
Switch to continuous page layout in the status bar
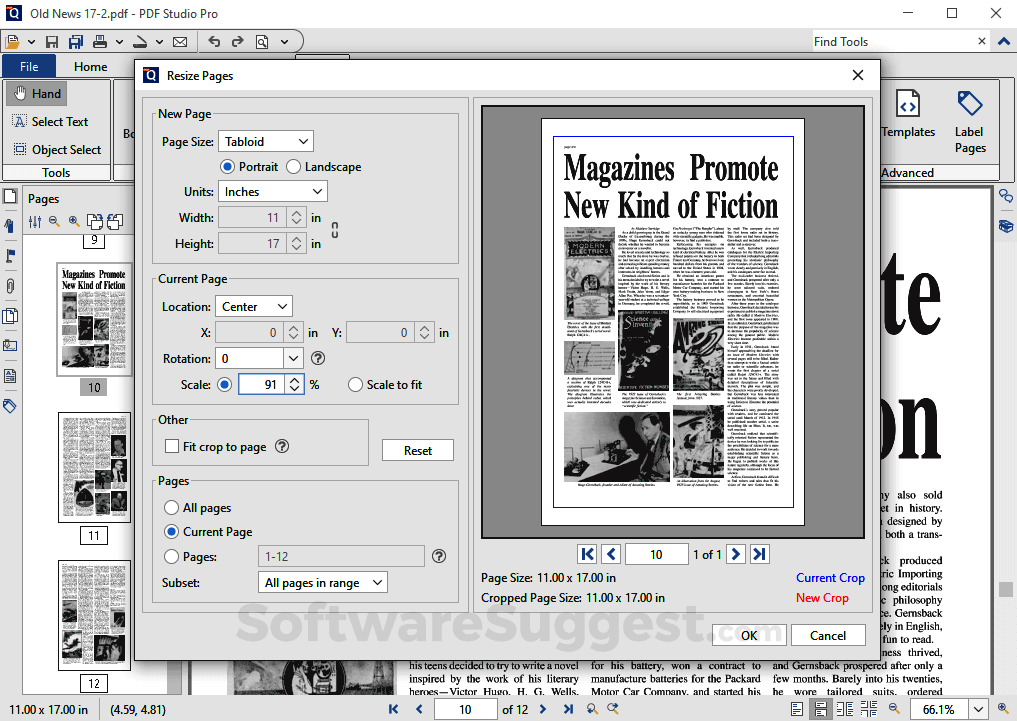(x=821, y=708)
